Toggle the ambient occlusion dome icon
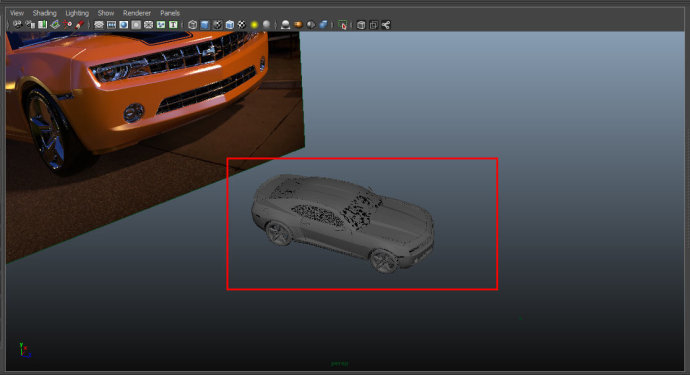690x375 pixels. 285,25
